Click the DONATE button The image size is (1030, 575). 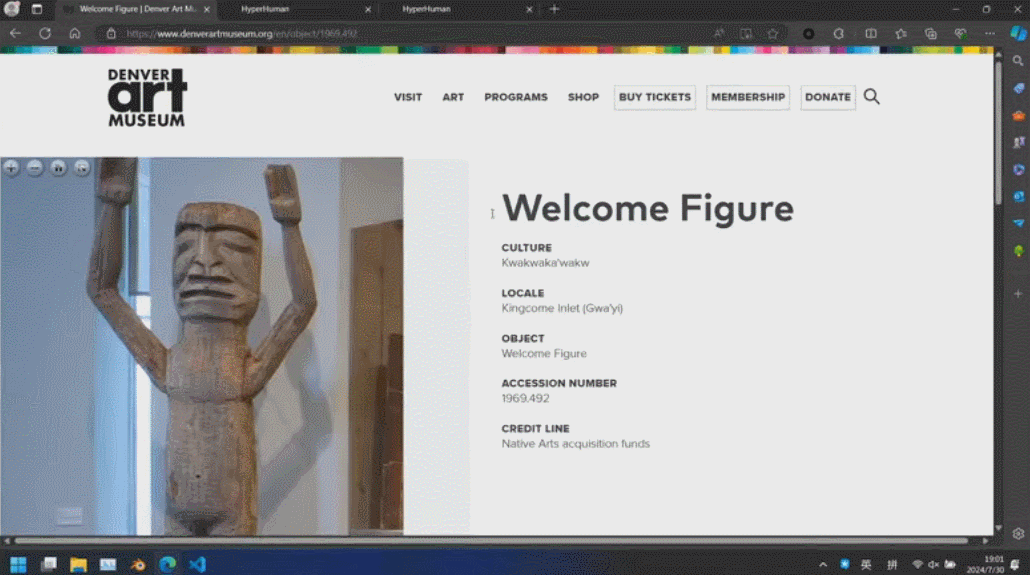point(828,97)
